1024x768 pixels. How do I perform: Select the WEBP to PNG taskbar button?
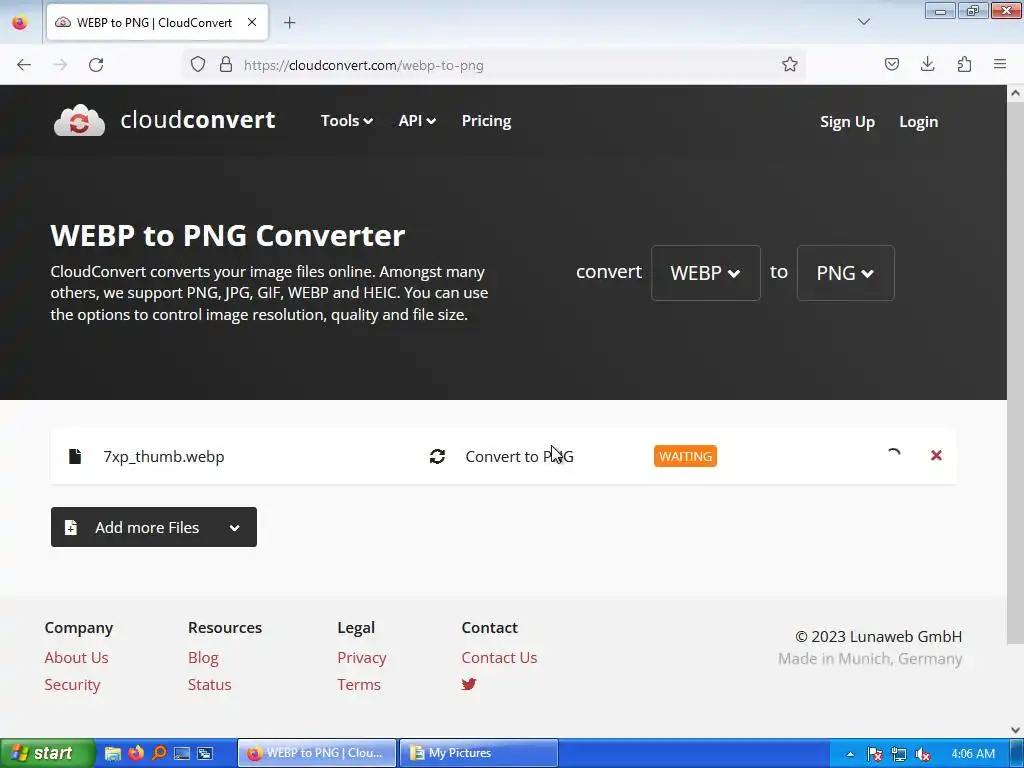tap(317, 753)
